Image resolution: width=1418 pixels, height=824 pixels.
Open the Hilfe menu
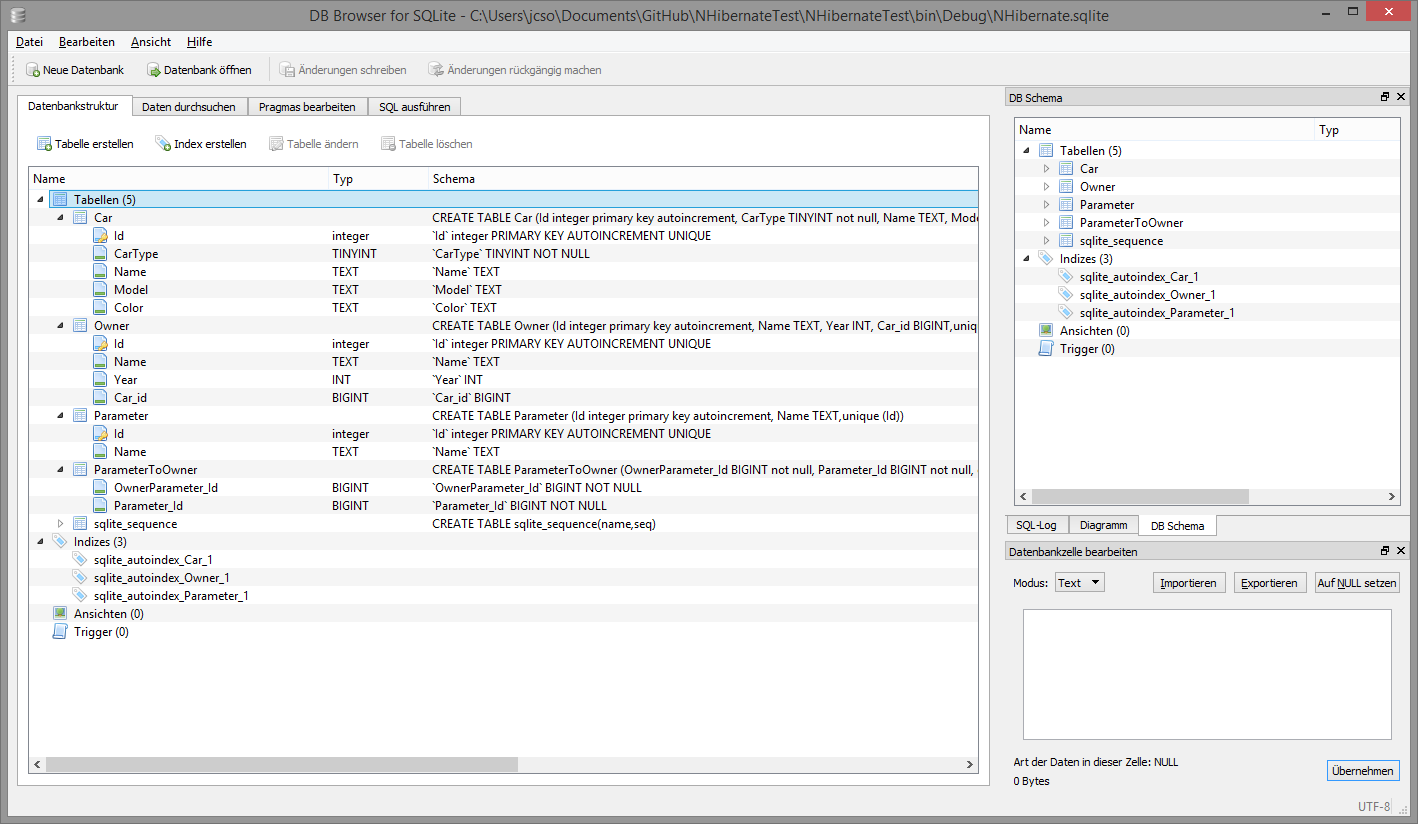199,42
